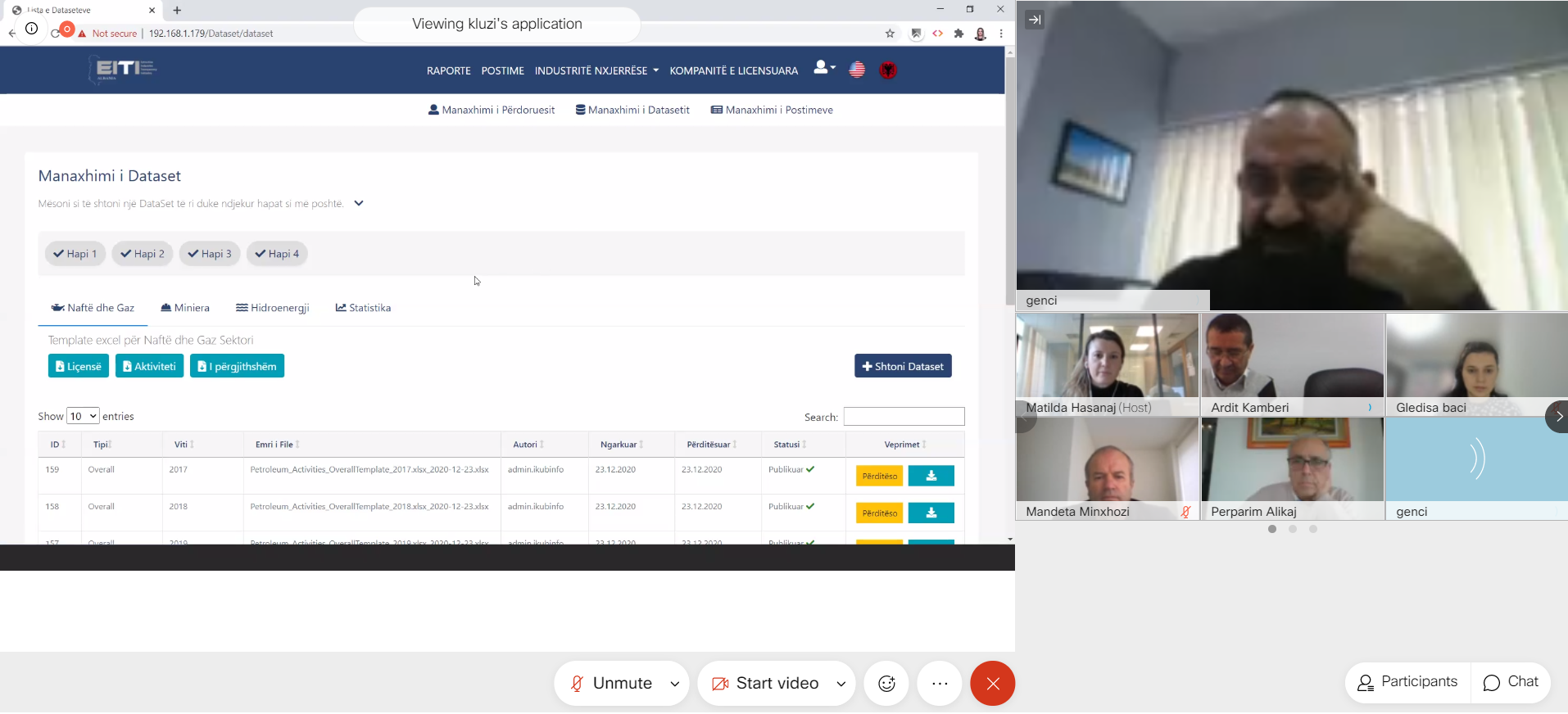Expand the dataset instructions chevron
1568x714 pixels.
358,204
